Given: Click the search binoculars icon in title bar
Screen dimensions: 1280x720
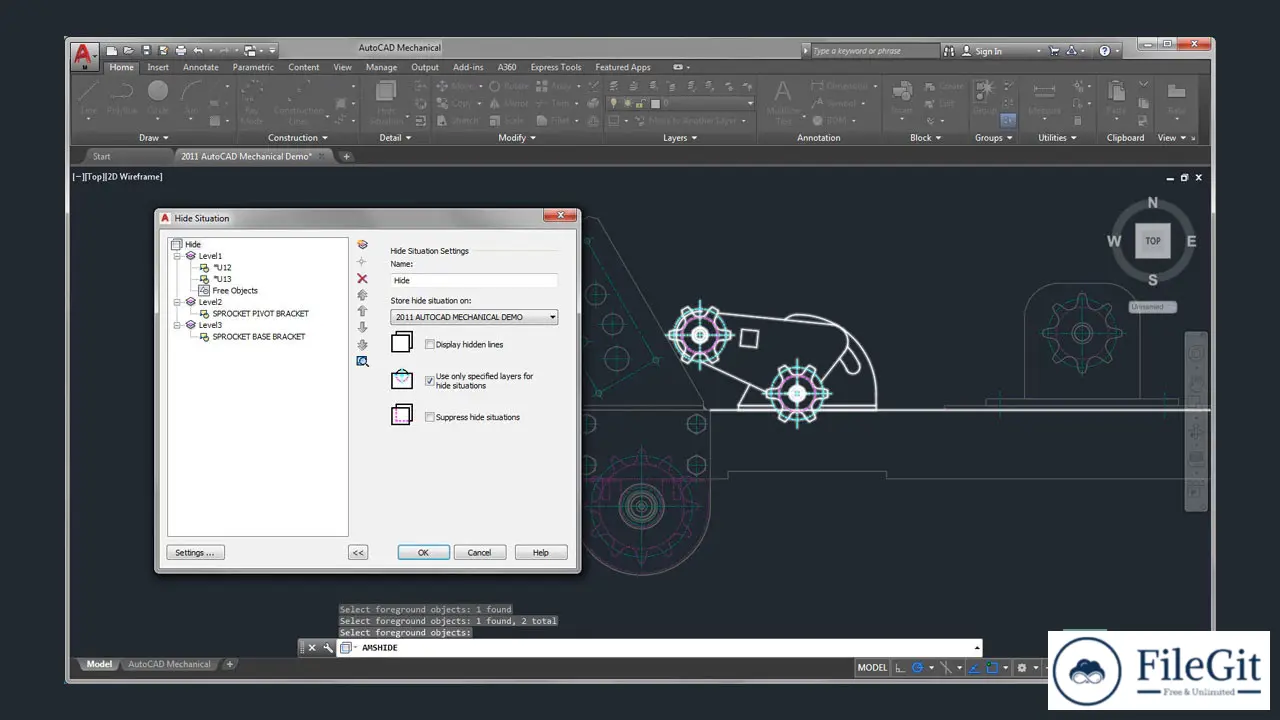Looking at the screenshot, I should pyautogui.click(x=949, y=51).
